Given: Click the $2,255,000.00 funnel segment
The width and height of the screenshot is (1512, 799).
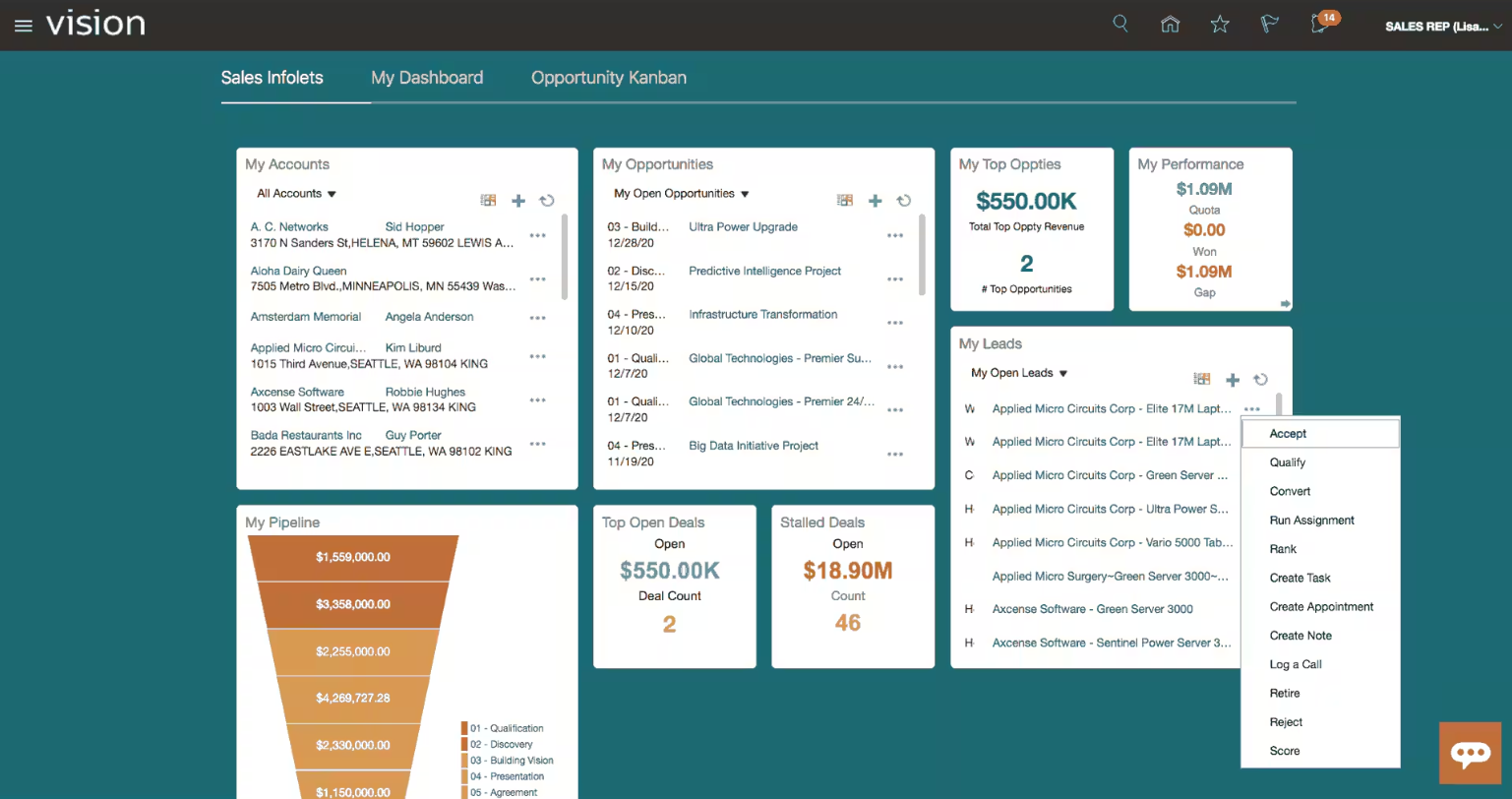Looking at the screenshot, I should [x=353, y=651].
